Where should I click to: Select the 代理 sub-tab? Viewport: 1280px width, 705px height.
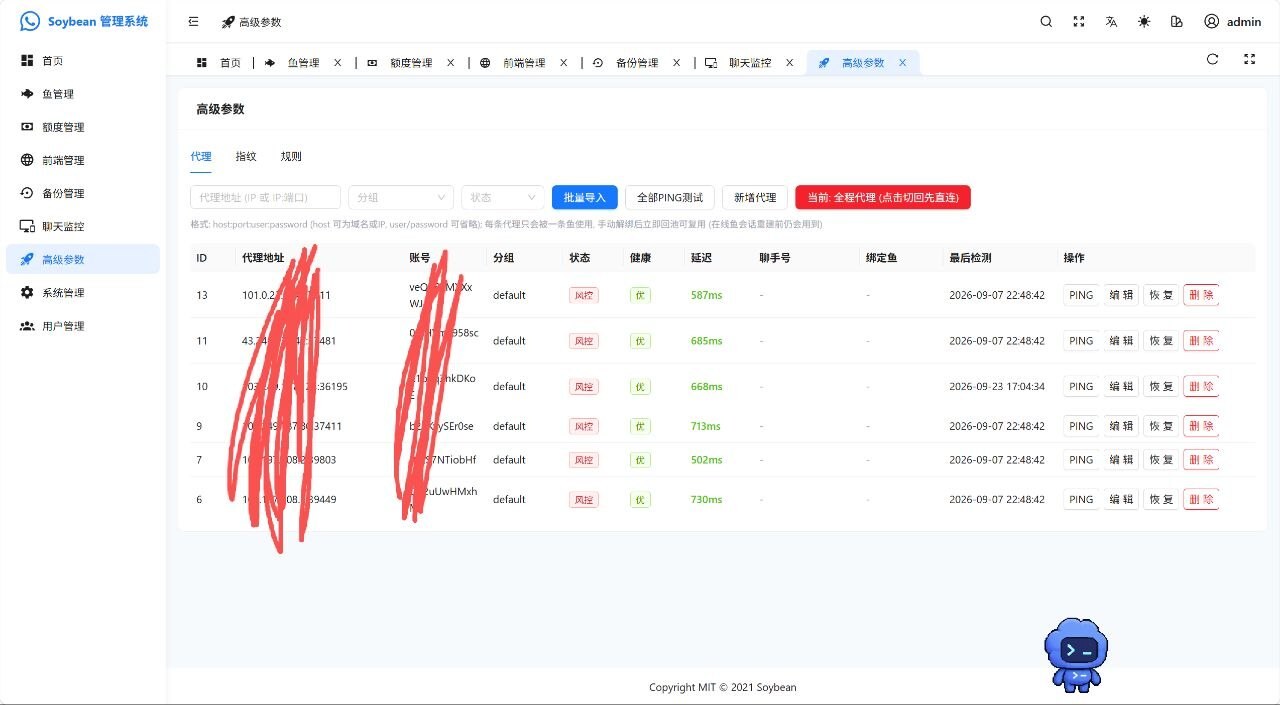tap(201, 157)
